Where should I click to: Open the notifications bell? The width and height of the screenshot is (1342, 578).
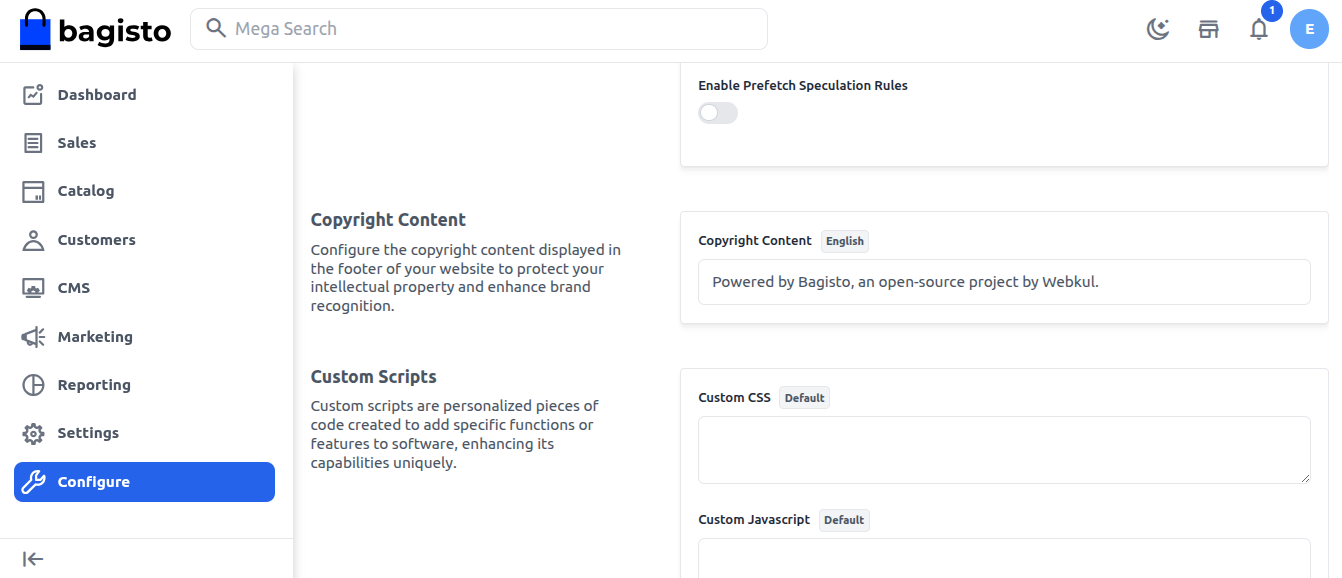[x=1259, y=29]
